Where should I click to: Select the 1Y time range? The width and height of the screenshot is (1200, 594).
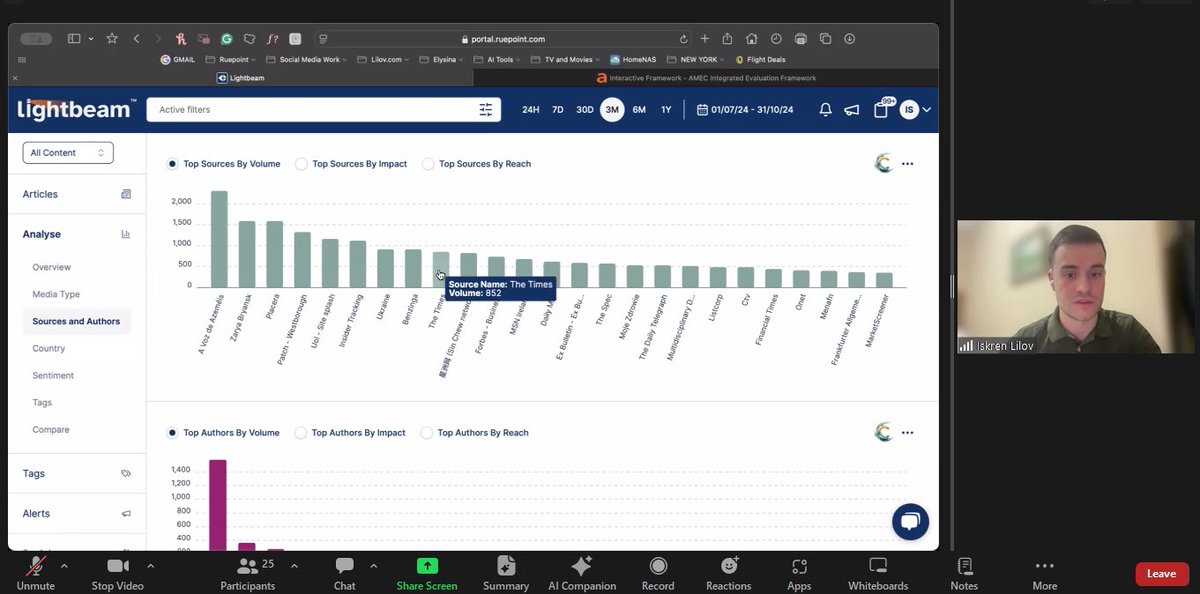tap(666, 110)
